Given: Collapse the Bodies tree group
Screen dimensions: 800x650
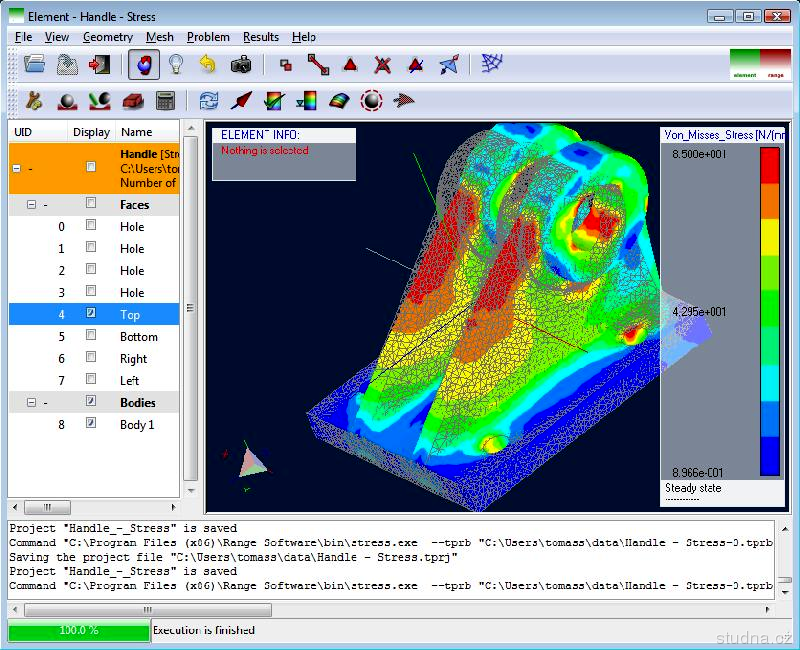Looking at the screenshot, I should [x=31, y=402].
